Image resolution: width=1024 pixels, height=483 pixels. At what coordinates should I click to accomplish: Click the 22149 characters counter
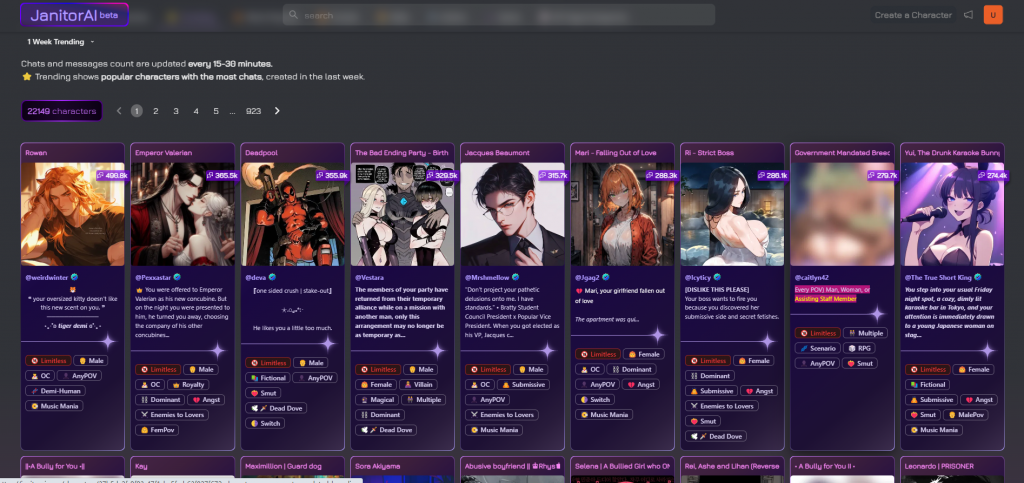click(61, 111)
